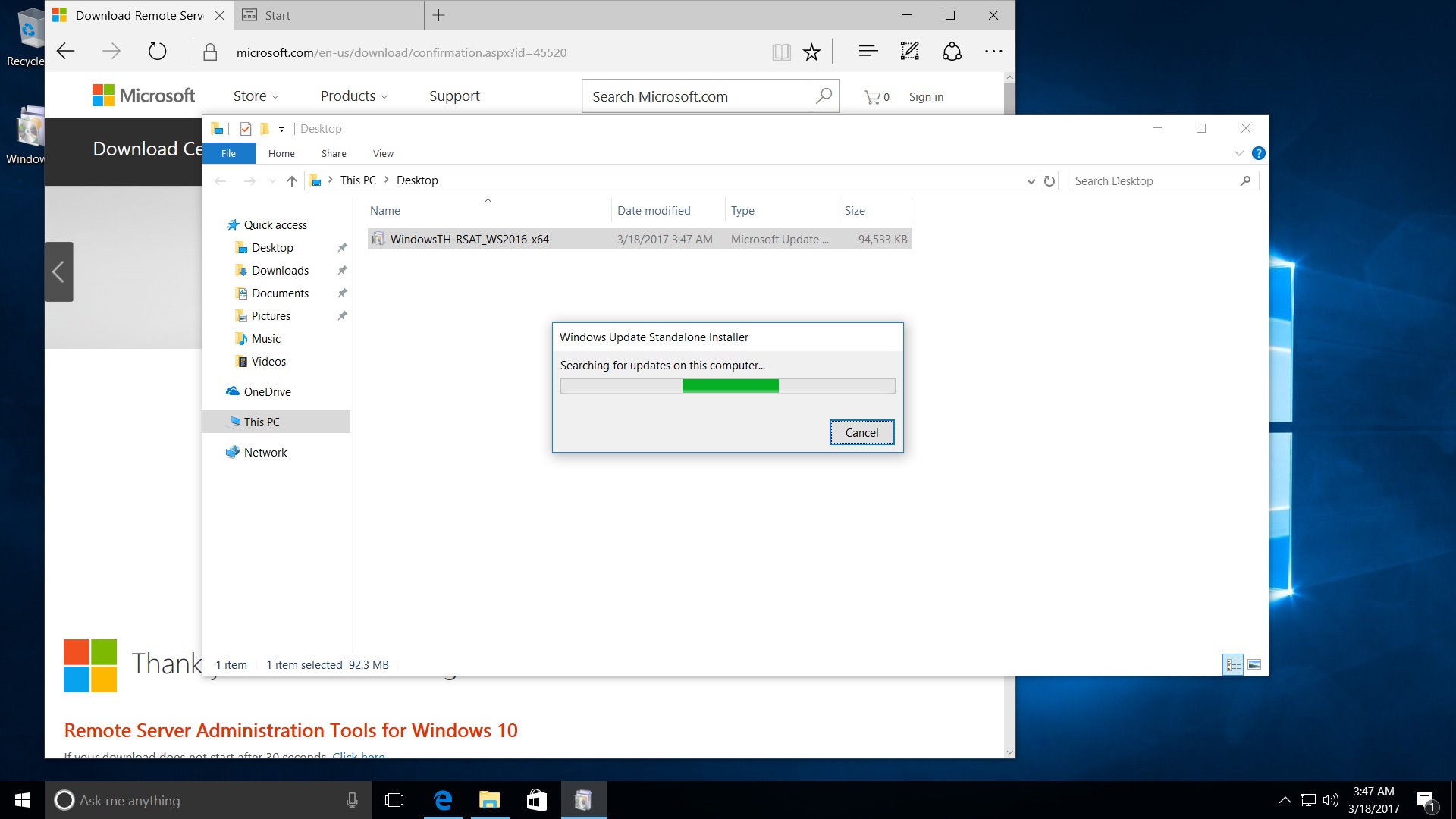Open Edge from taskbar

(443, 800)
